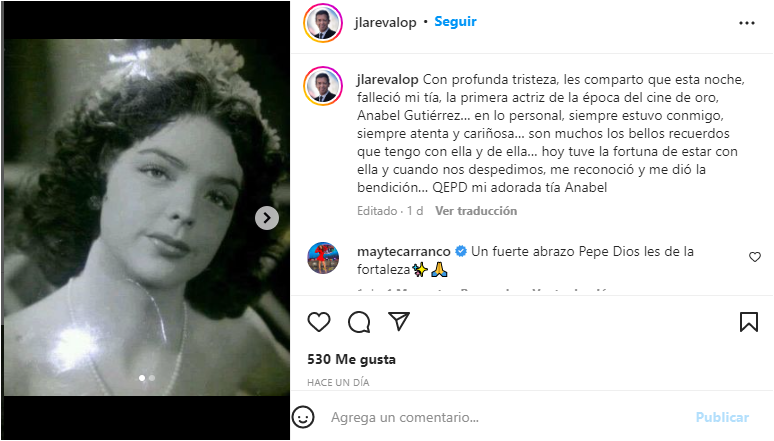The width and height of the screenshot is (774, 441).
Task: Open jlarevalop username in the caption
Action: (387, 80)
